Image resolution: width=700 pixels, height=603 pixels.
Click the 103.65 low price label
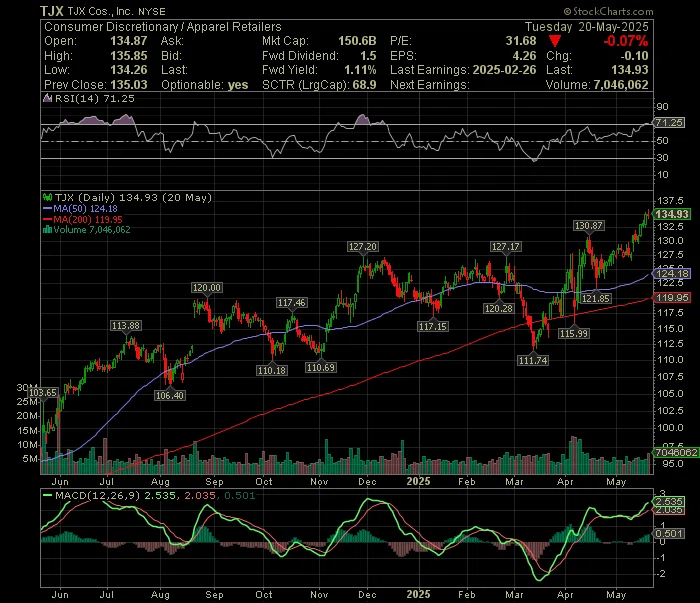[43, 393]
